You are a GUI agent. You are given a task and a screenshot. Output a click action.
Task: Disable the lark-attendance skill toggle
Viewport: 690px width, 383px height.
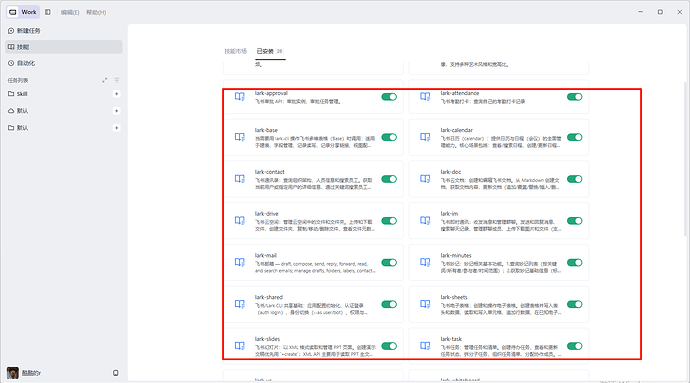575,97
